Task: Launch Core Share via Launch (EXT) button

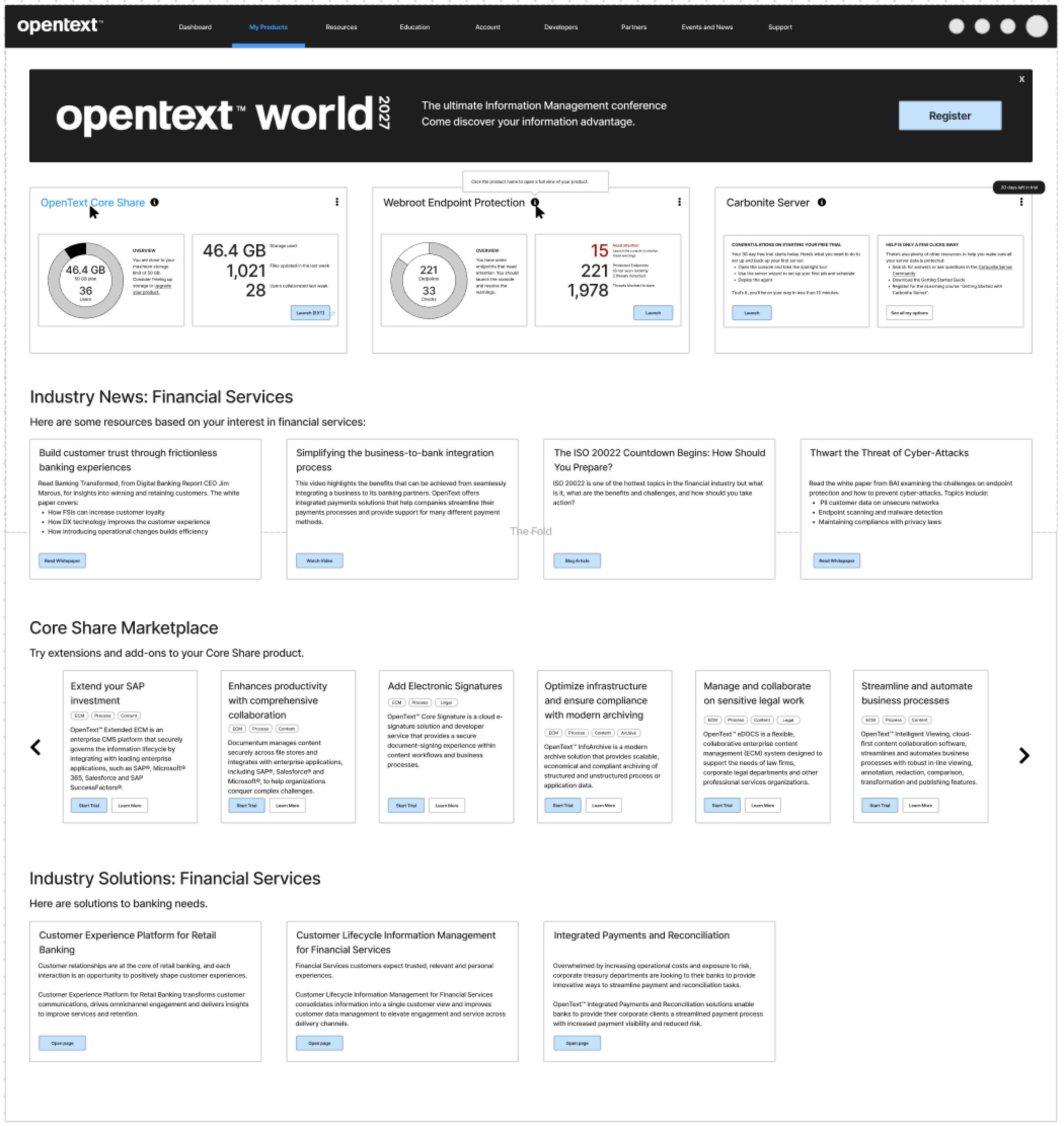Action: 310,313
